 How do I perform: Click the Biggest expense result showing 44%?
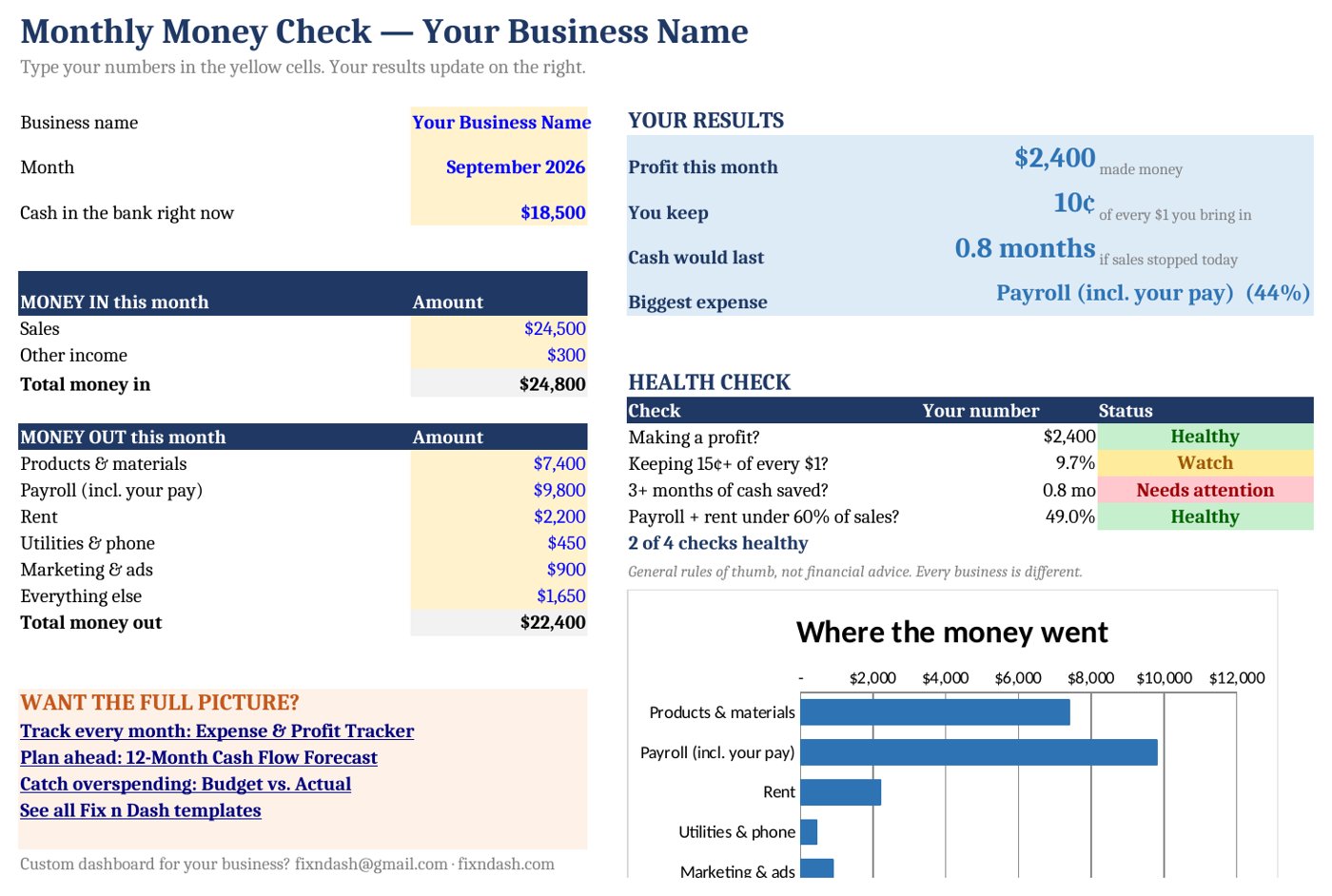1153,293
